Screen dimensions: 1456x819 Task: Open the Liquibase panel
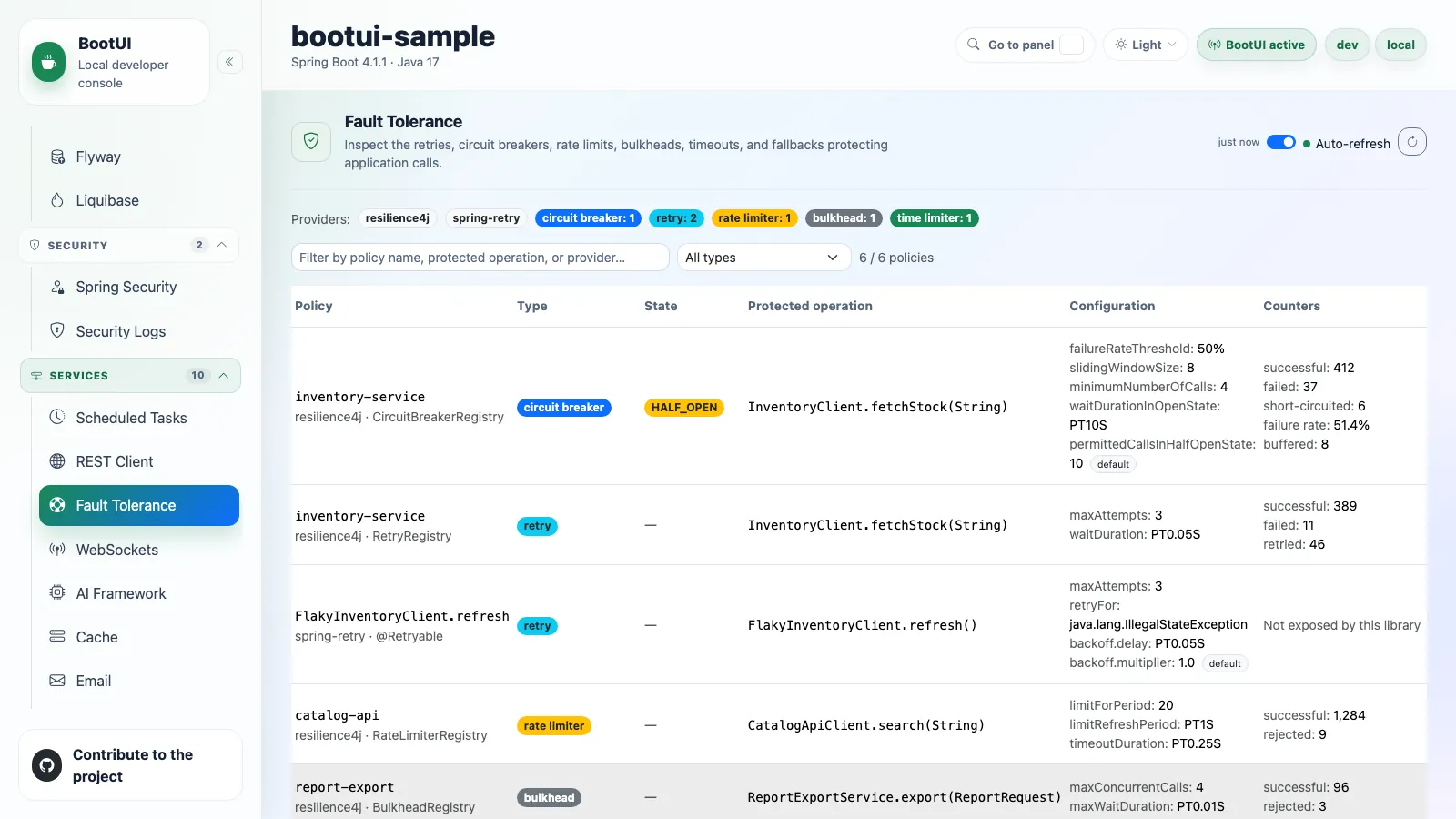(139, 200)
